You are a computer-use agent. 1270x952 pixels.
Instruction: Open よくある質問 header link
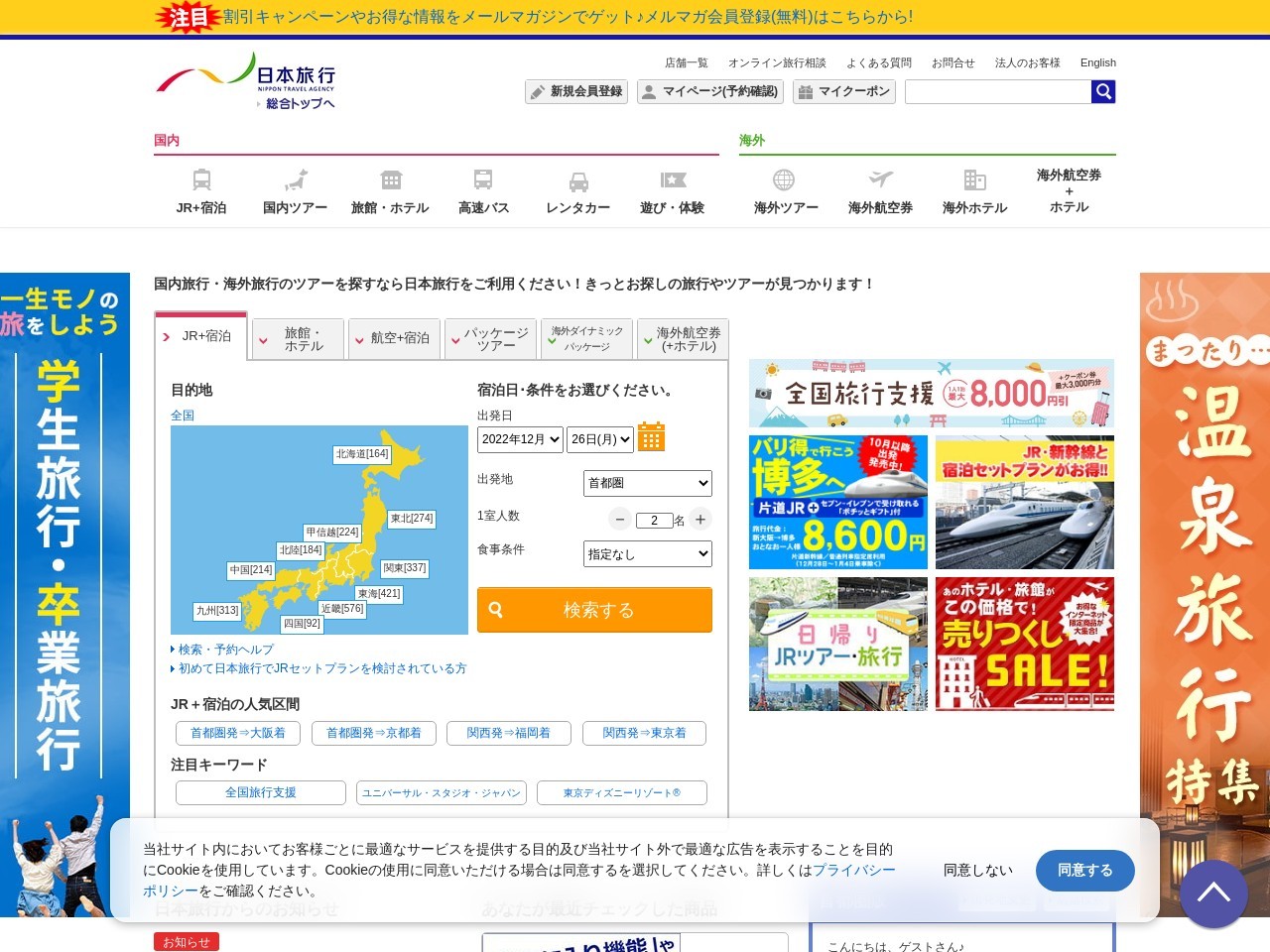879,62
